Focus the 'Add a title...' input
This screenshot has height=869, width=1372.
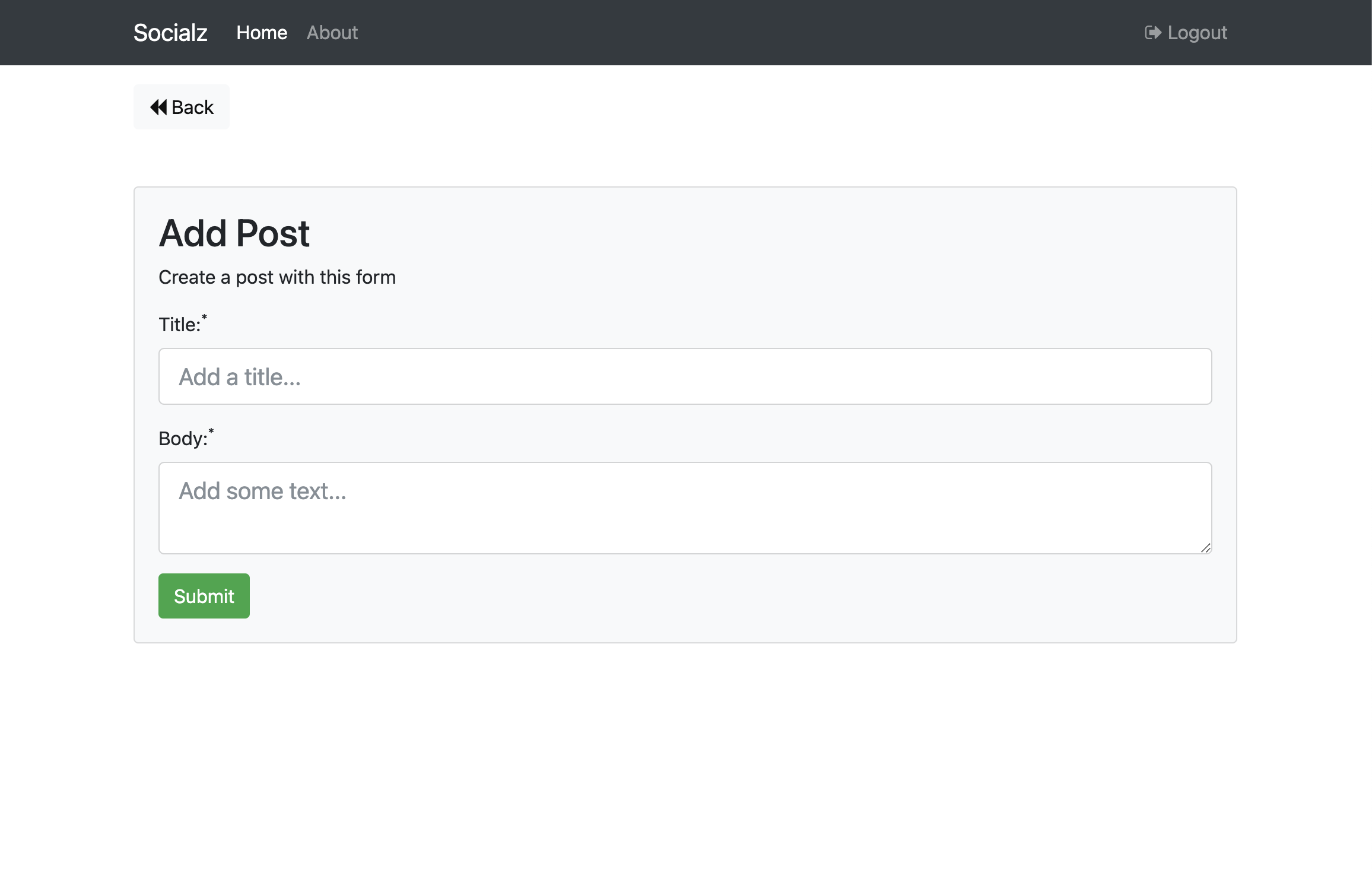685,376
